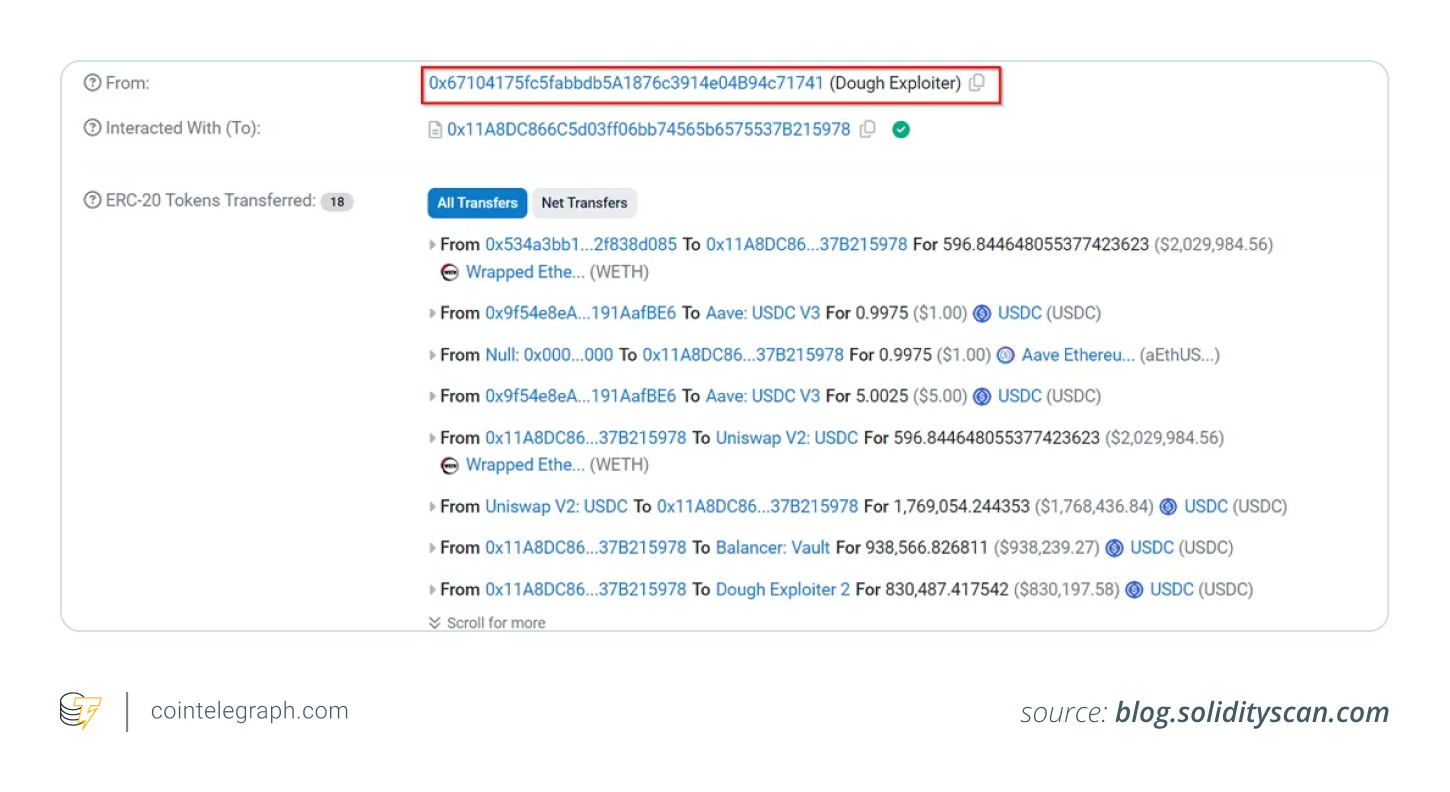Image resolution: width=1450 pixels, height=792 pixels.
Task: Open the Balancer: Vault address link
Action: point(773,548)
